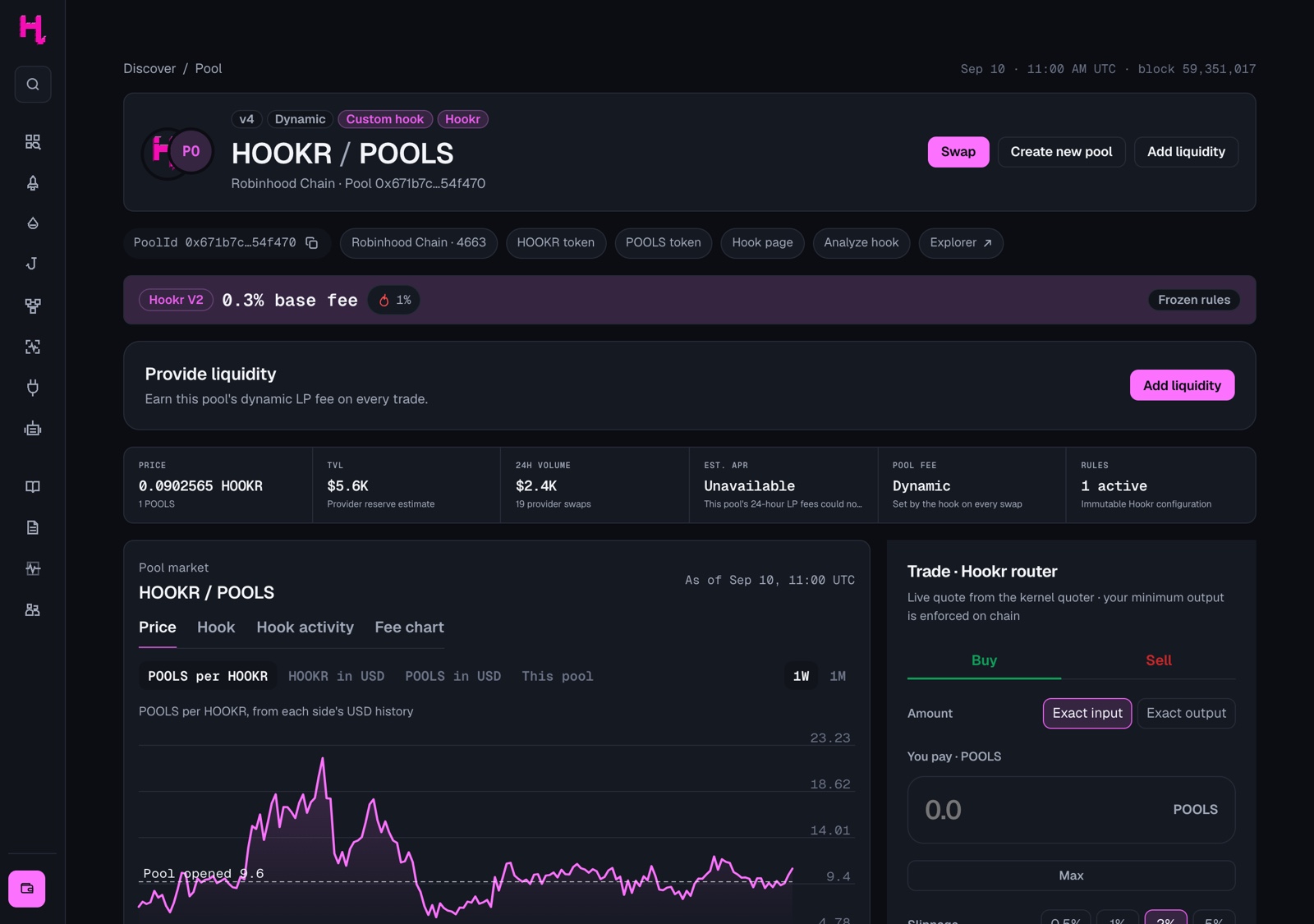Click the robot bot icon in sidebar

point(33,429)
